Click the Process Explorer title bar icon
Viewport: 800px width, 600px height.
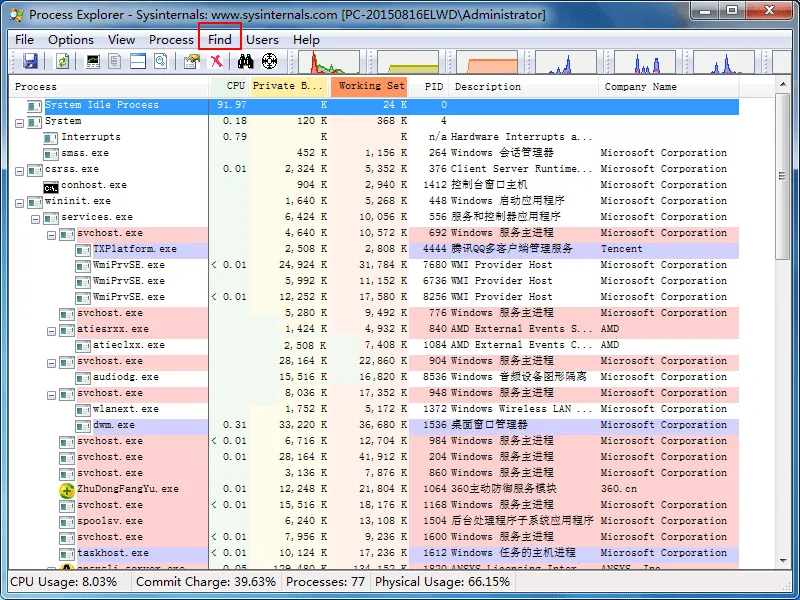pyautogui.click(x=17, y=14)
